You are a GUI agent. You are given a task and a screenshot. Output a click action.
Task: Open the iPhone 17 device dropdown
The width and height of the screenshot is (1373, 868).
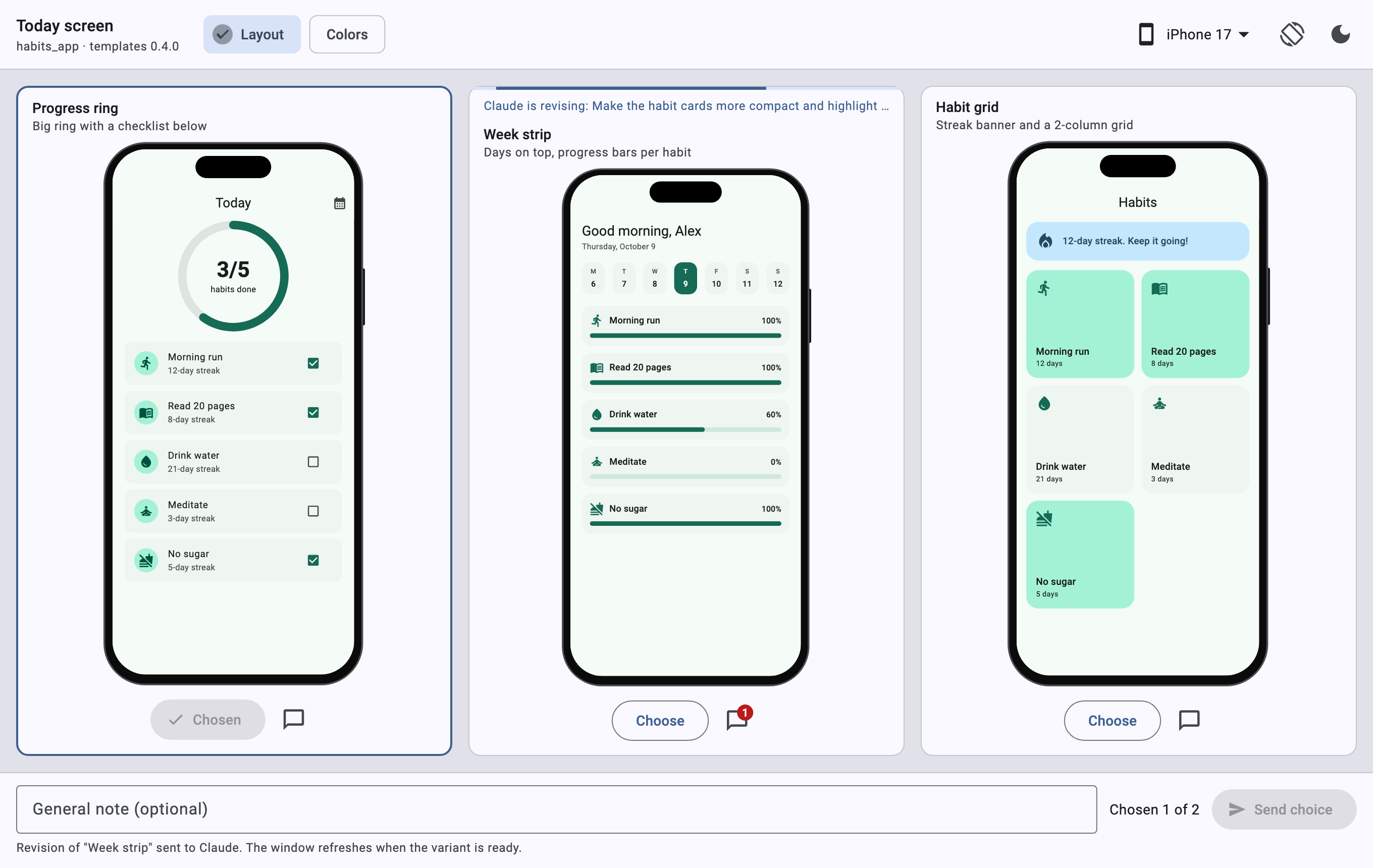[x=1207, y=34]
